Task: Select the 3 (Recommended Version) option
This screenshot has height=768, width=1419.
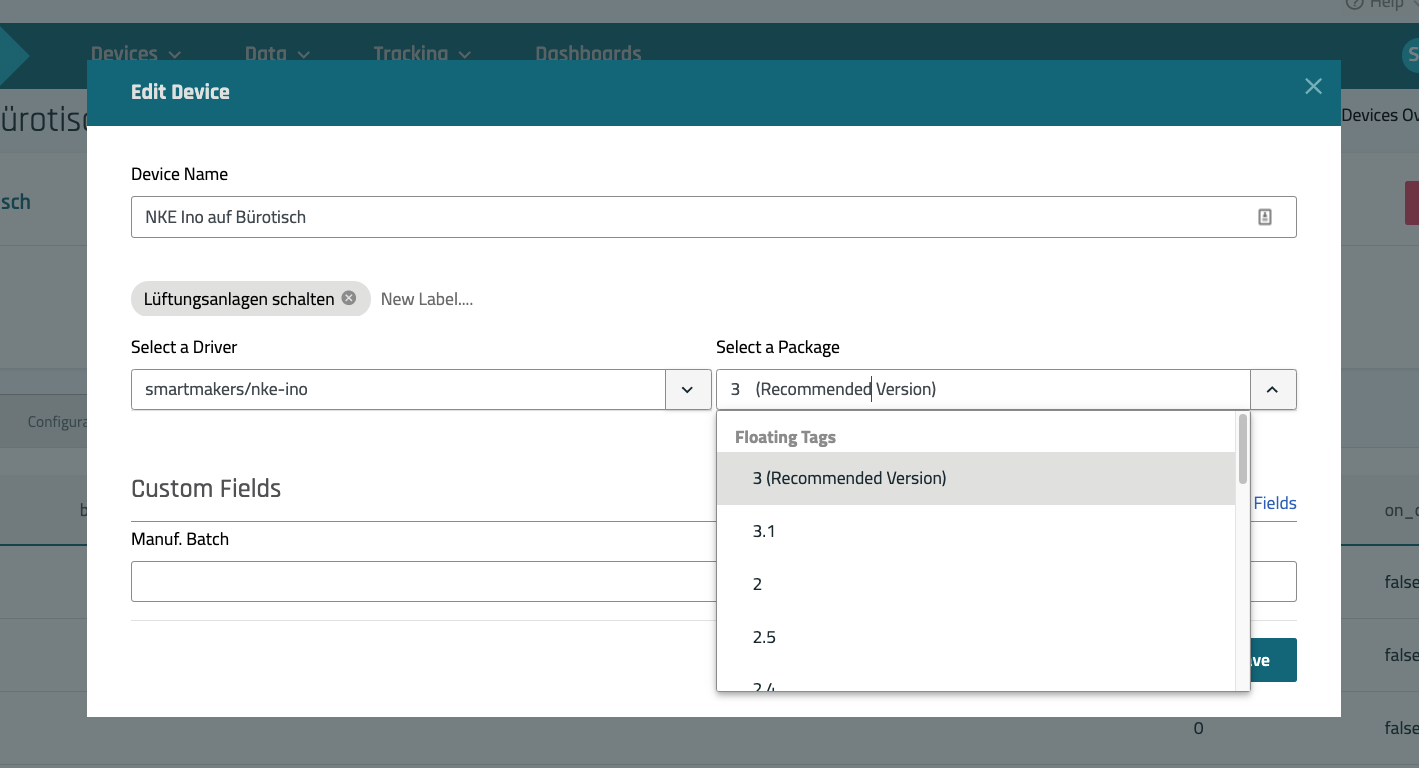Action: pyautogui.click(x=849, y=478)
